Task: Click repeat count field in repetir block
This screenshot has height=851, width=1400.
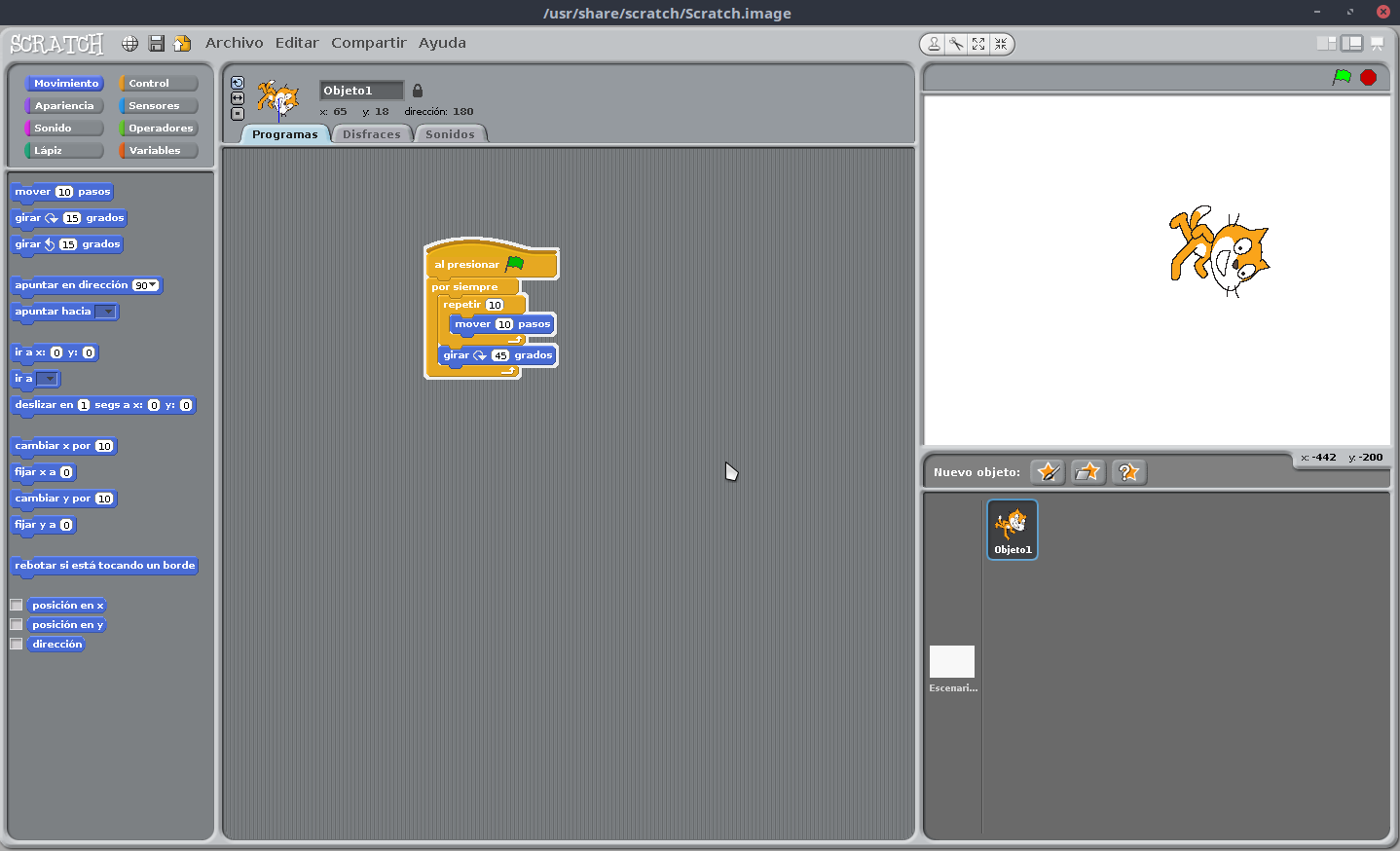Action: point(495,305)
